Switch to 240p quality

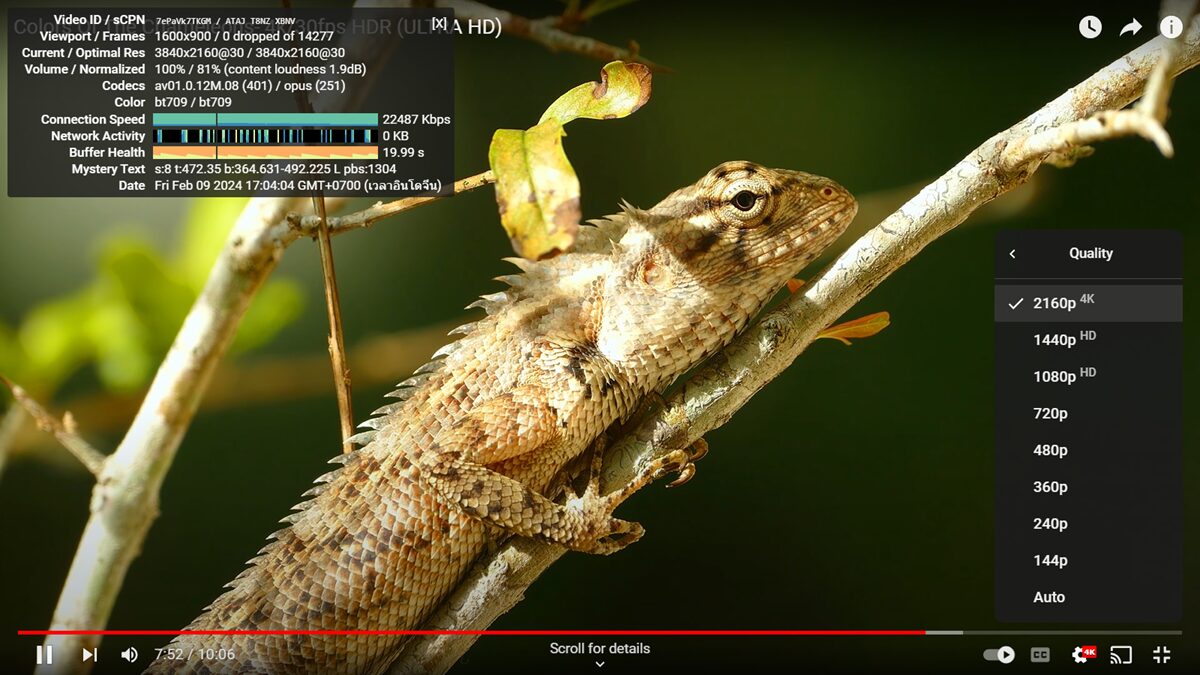tap(1088, 523)
